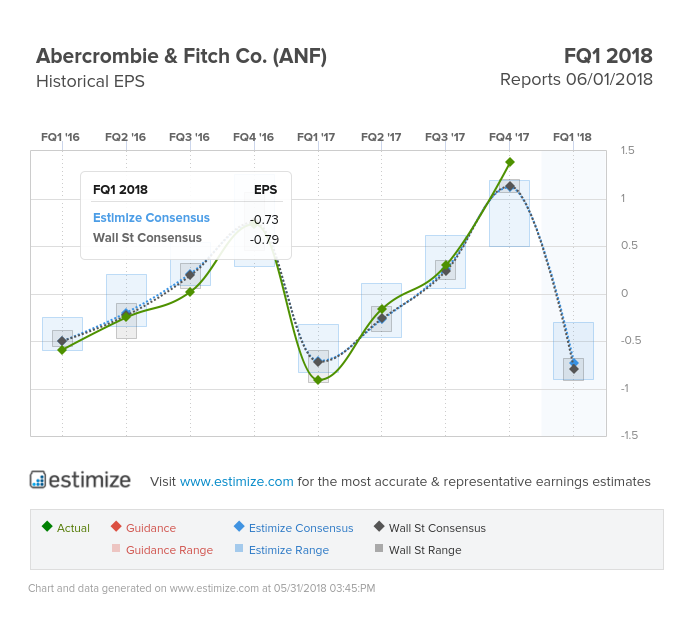Toggle the Guidance legend entry

(x=143, y=528)
